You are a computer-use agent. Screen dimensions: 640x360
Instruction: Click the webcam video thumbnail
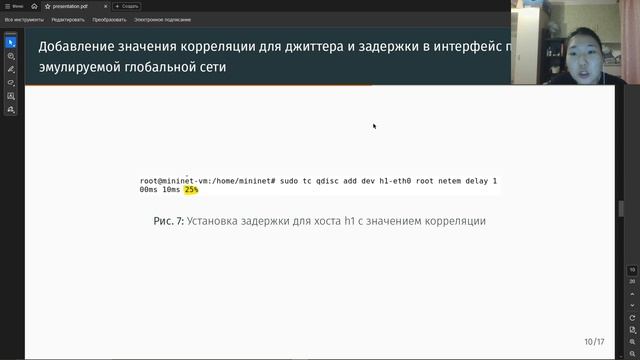pos(576,42)
